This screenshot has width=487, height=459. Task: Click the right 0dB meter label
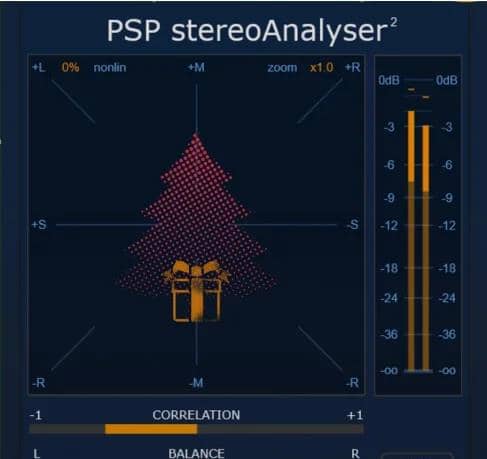(x=447, y=80)
